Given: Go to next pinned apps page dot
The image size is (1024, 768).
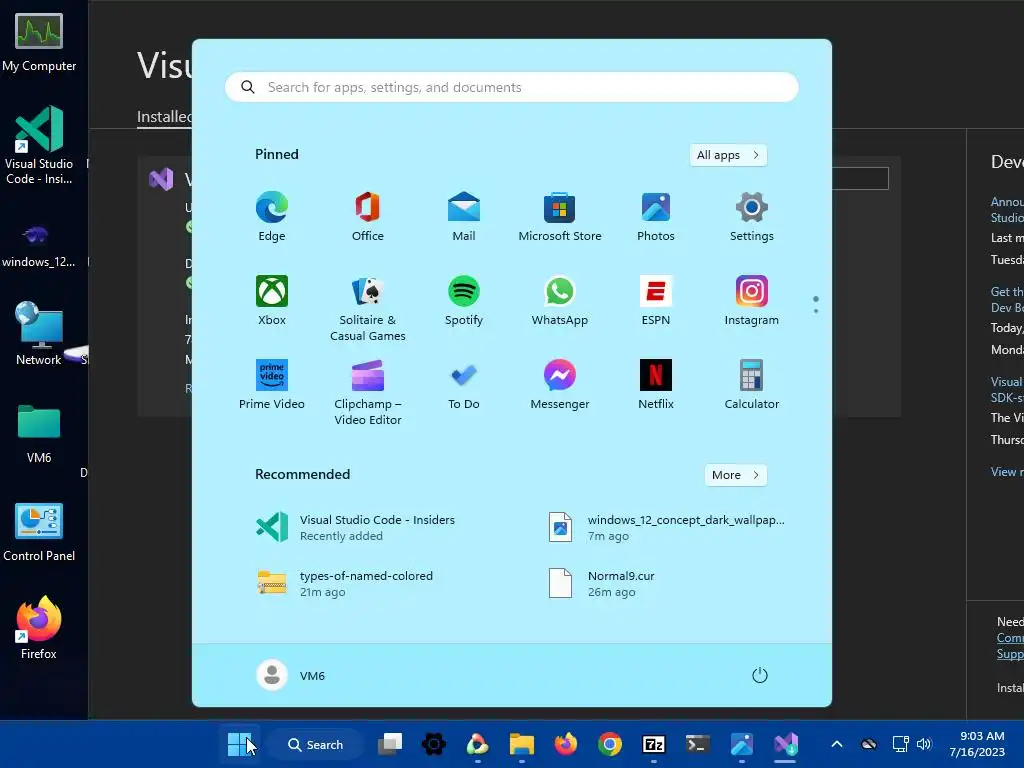Looking at the screenshot, I should tap(816, 311).
